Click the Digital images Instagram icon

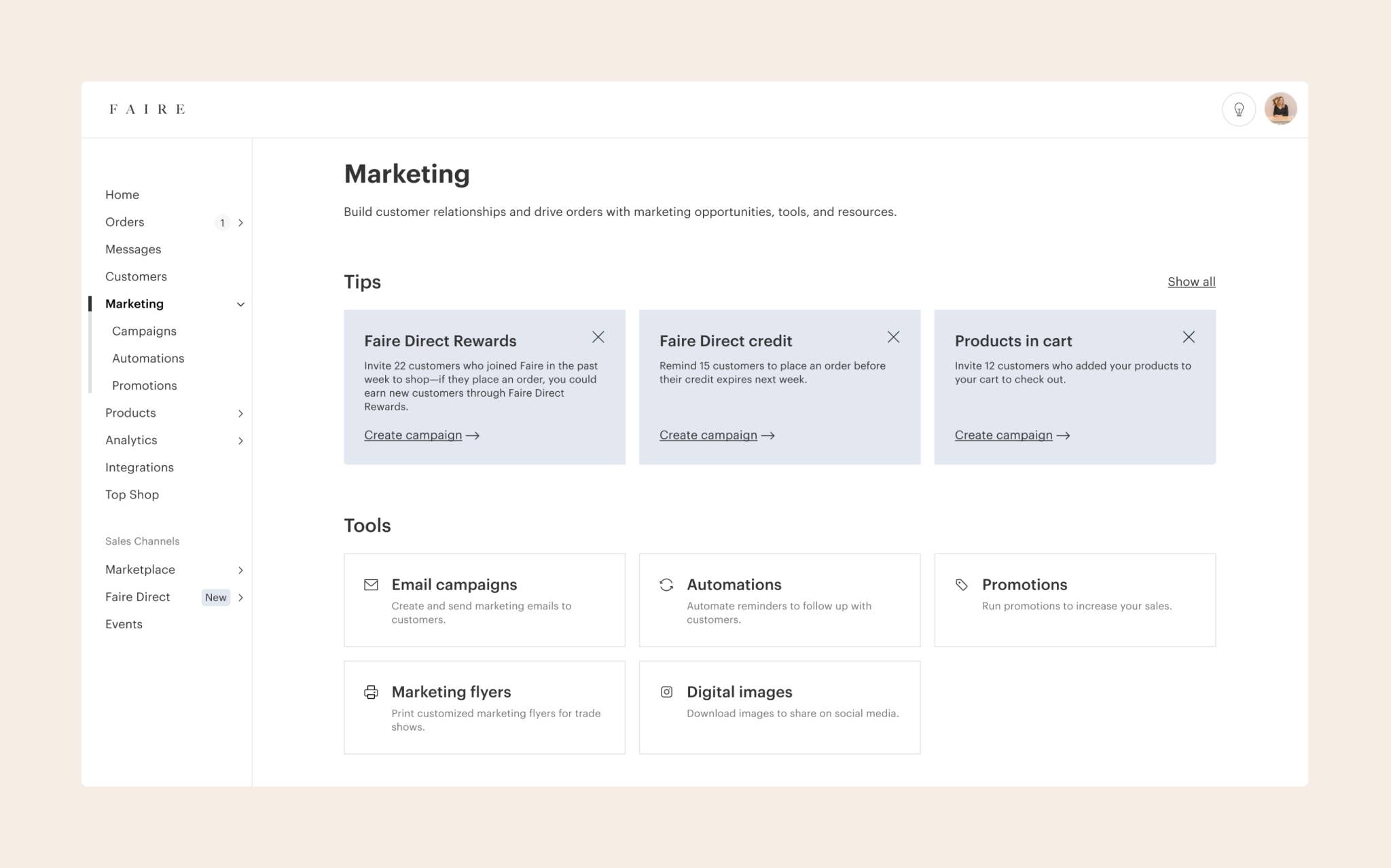(x=666, y=692)
